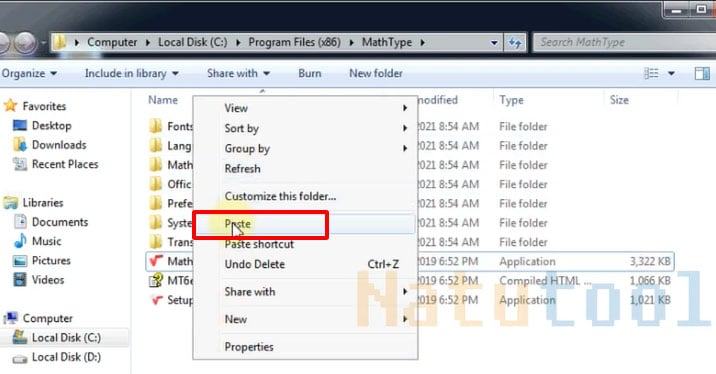Open the address bar history dropdown
Image resolution: width=716 pixels, height=374 pixels.
pos(494,42)
